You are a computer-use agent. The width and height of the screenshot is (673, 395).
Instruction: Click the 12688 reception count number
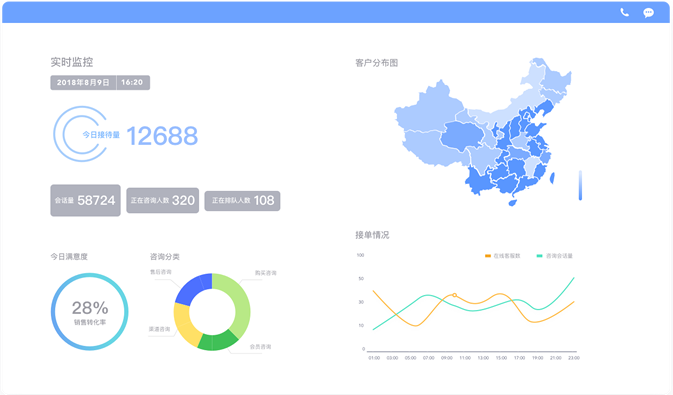tap(162, 136)
